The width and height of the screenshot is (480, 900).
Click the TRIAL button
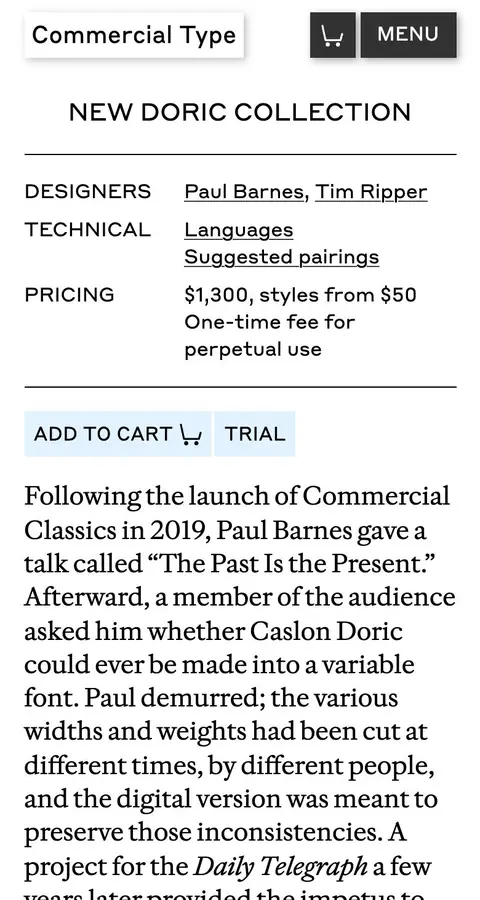254,434
